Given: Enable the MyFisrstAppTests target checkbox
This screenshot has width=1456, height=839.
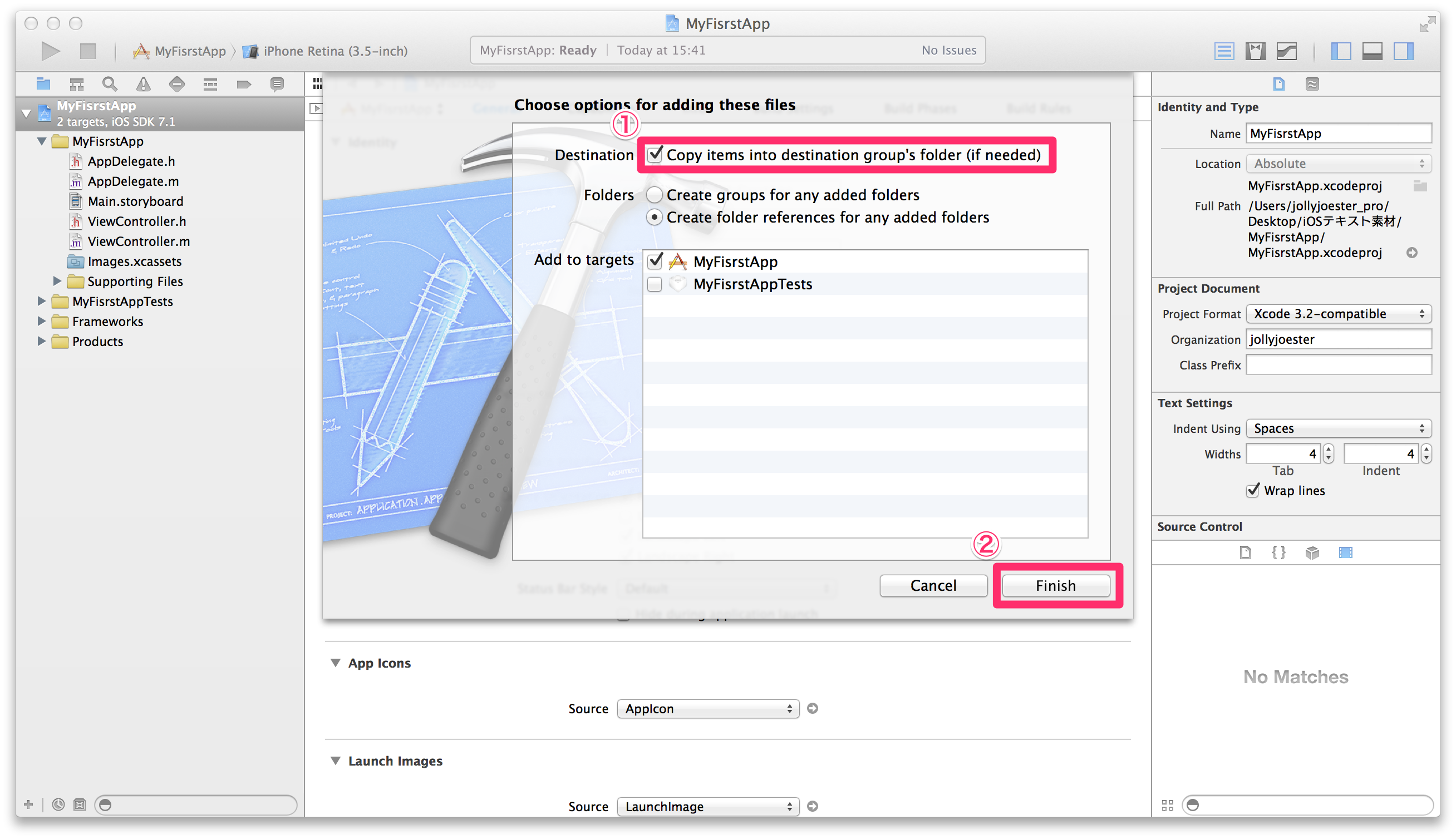Looking at the screenshot, I should click(654, 284).
